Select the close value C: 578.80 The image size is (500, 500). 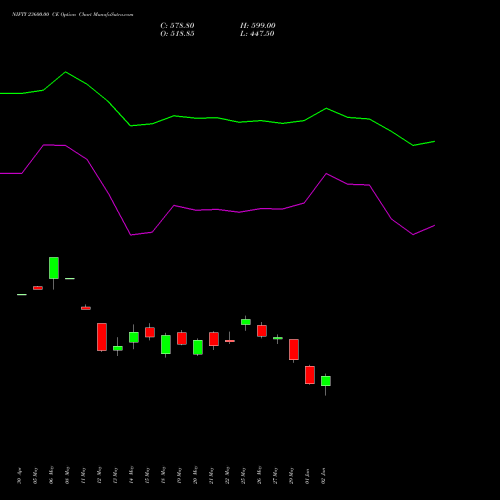coord(177,26)
